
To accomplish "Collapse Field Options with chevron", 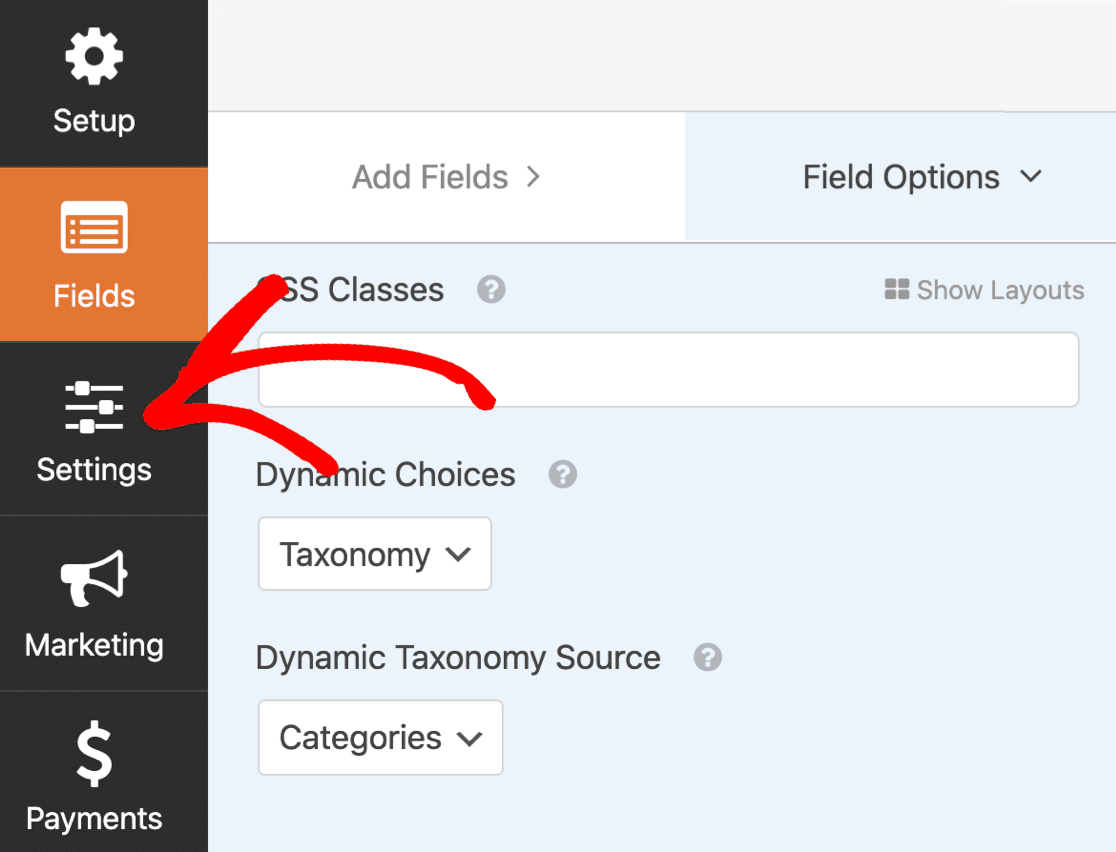I will click(x=1031, y=176).
